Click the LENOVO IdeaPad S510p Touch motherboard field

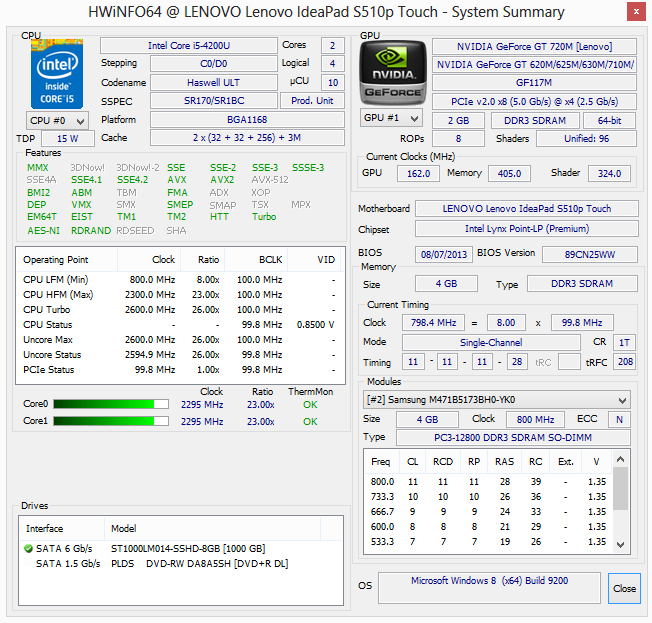coord(527,208)
